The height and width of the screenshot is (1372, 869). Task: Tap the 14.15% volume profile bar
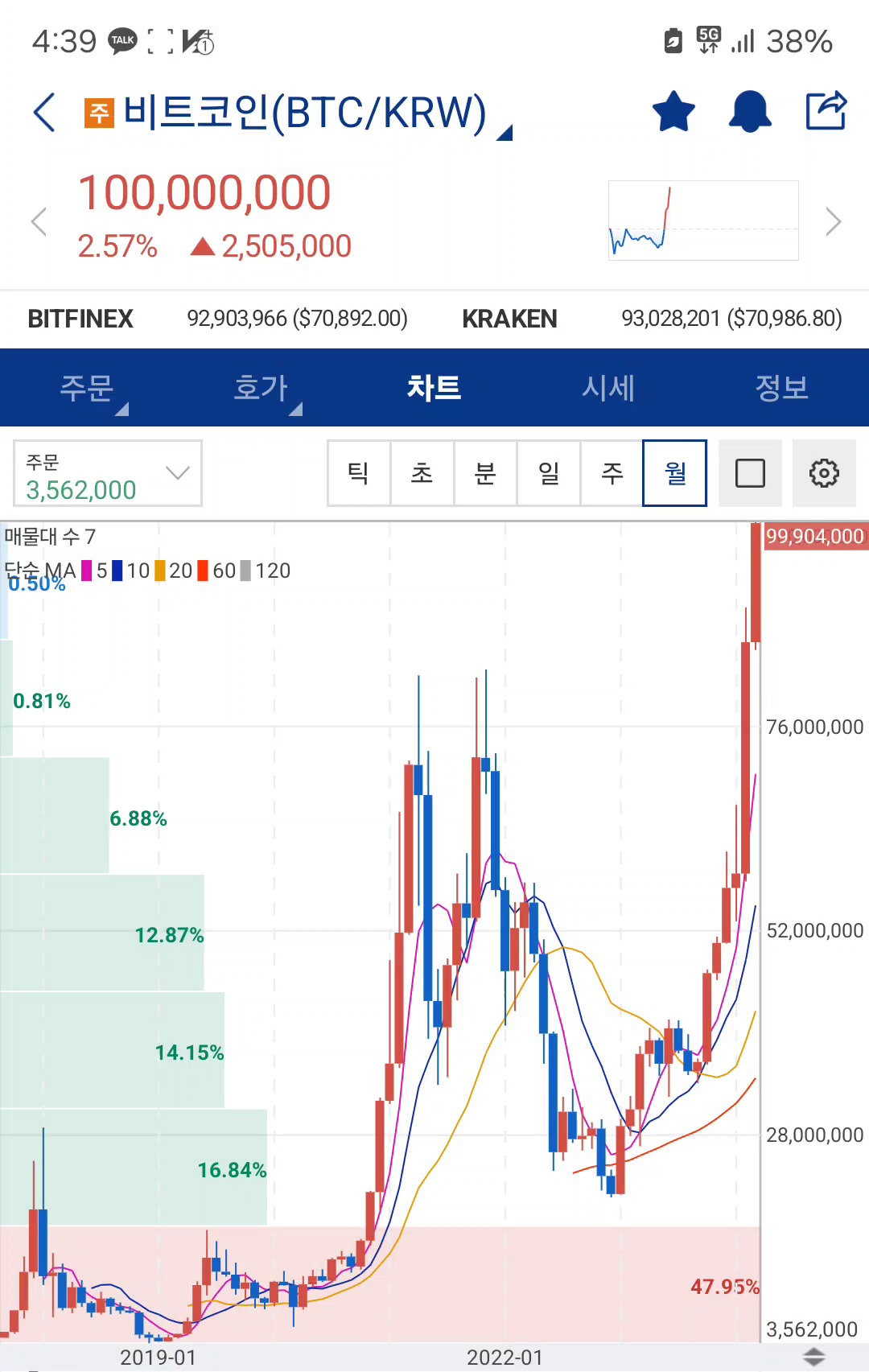tap(112, 1050)
